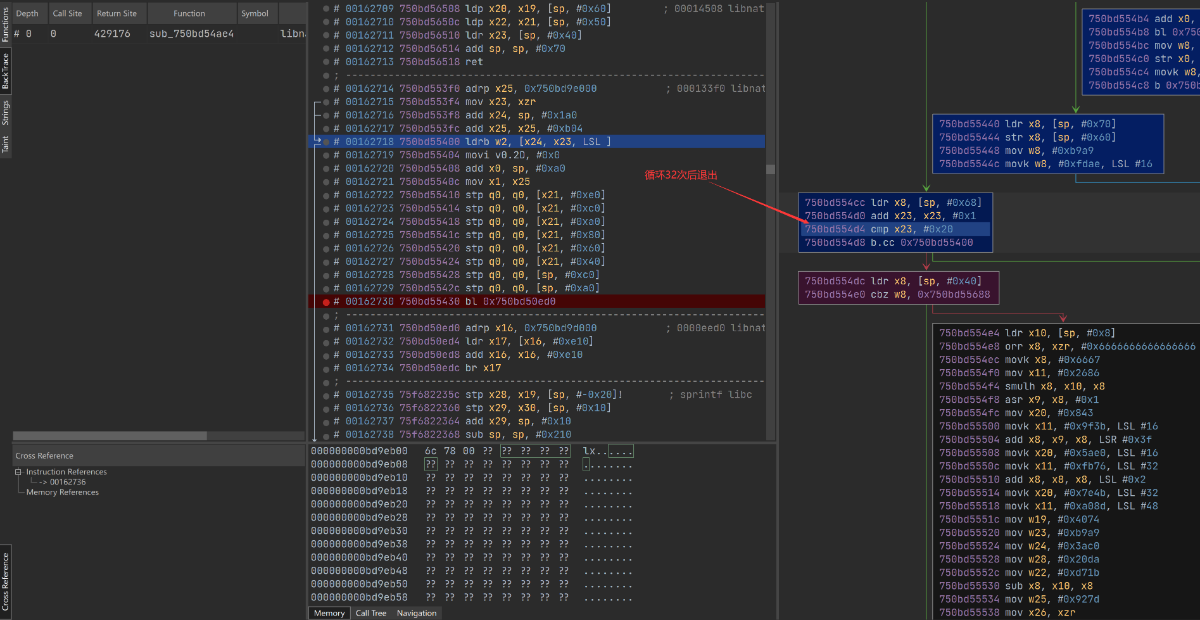Screen dimensions: 1200x620
Task: Switch to the Call Tree tab
Action: pyautogui.click(x=371, y=613)
